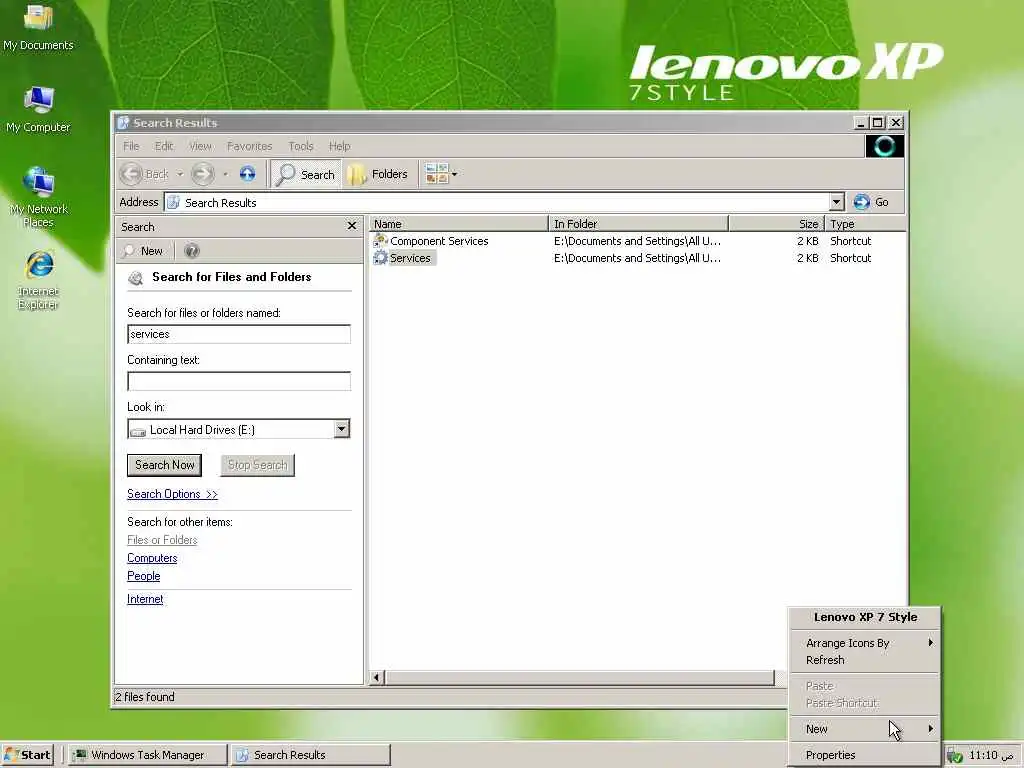This screenshot has height=768, width=1024.
Task: Open the Help menu
Action: click(x=340, y=146)
